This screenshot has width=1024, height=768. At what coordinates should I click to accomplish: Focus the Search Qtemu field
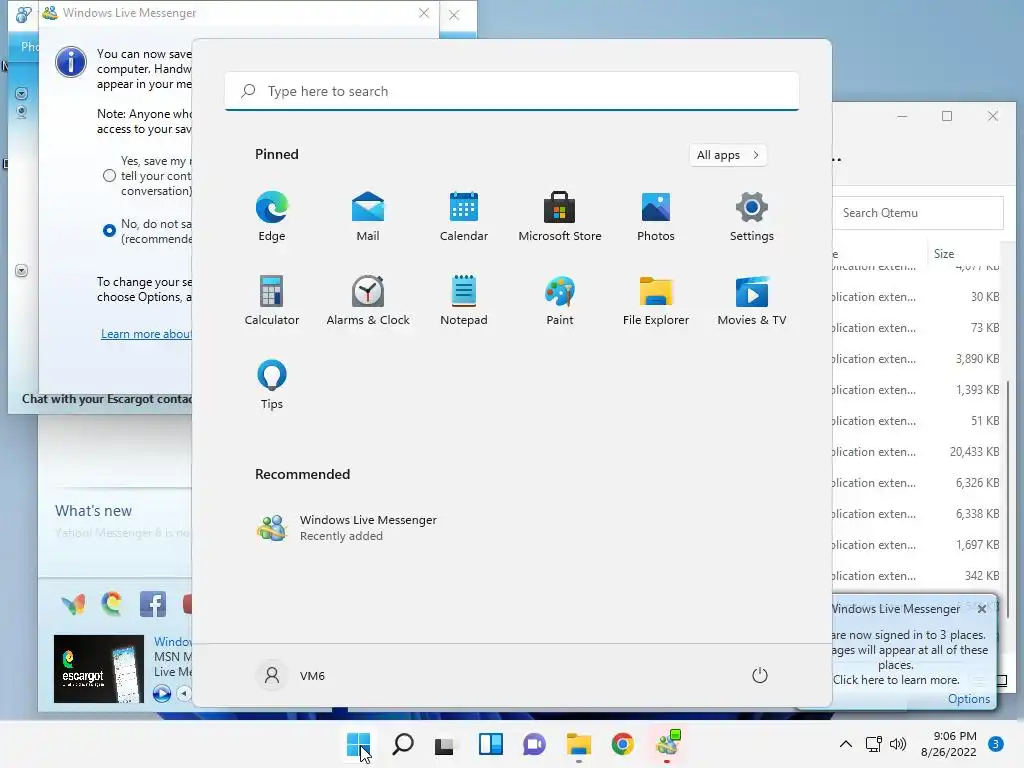(918, 213)
